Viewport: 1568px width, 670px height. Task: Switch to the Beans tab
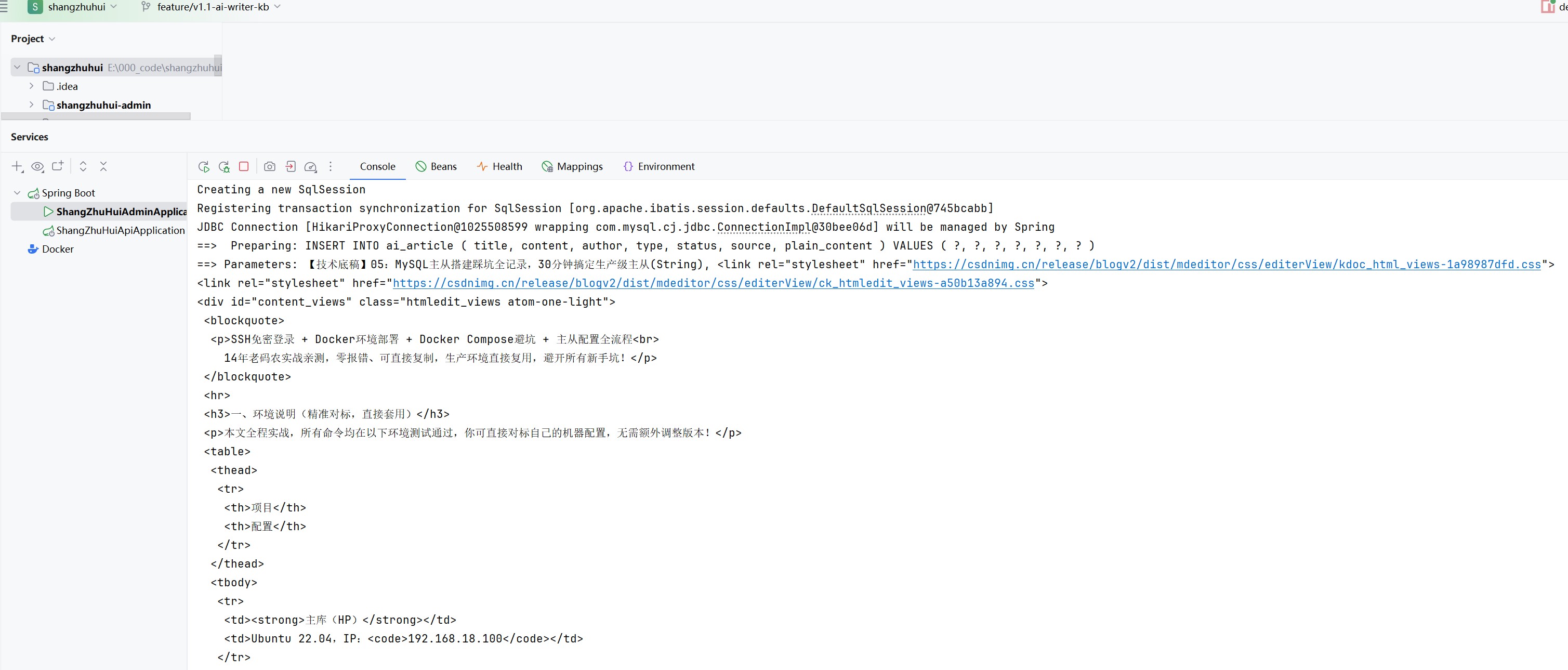436,167
